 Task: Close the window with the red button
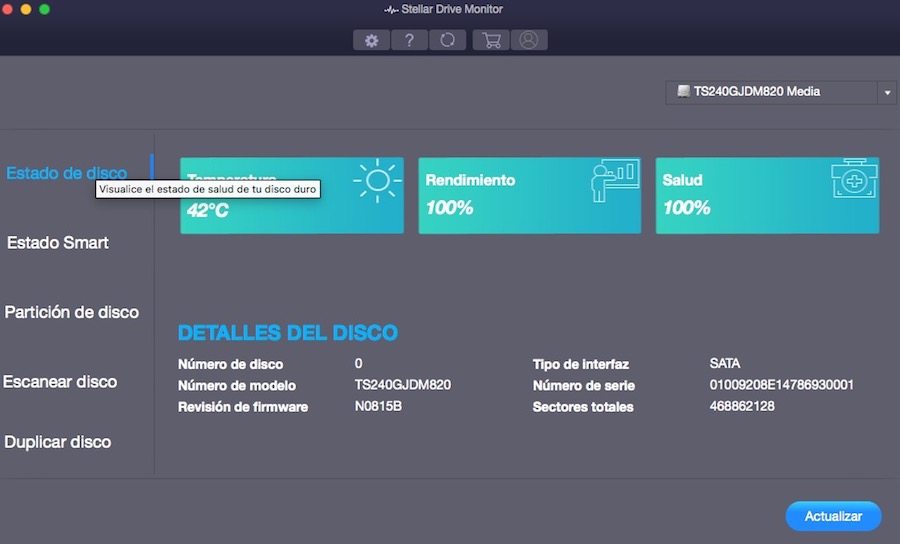pos(7,9)
